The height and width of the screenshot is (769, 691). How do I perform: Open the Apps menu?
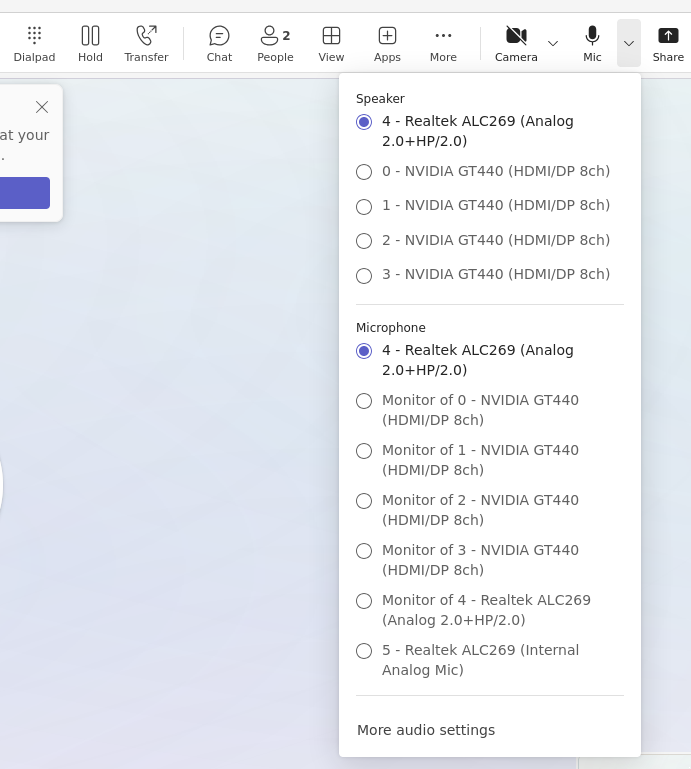coord(387,44)
